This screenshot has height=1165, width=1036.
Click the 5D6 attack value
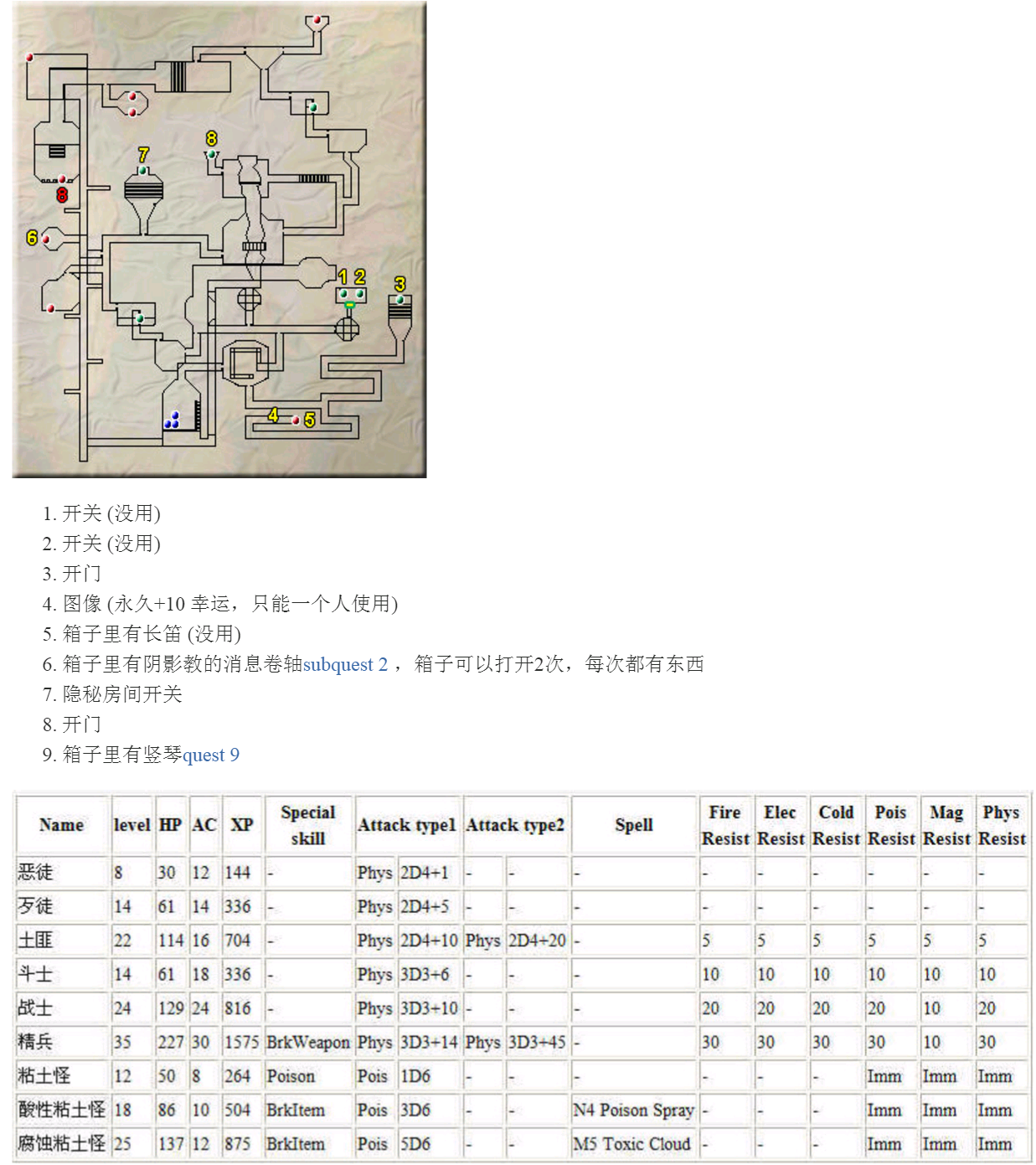[429, 1144]
